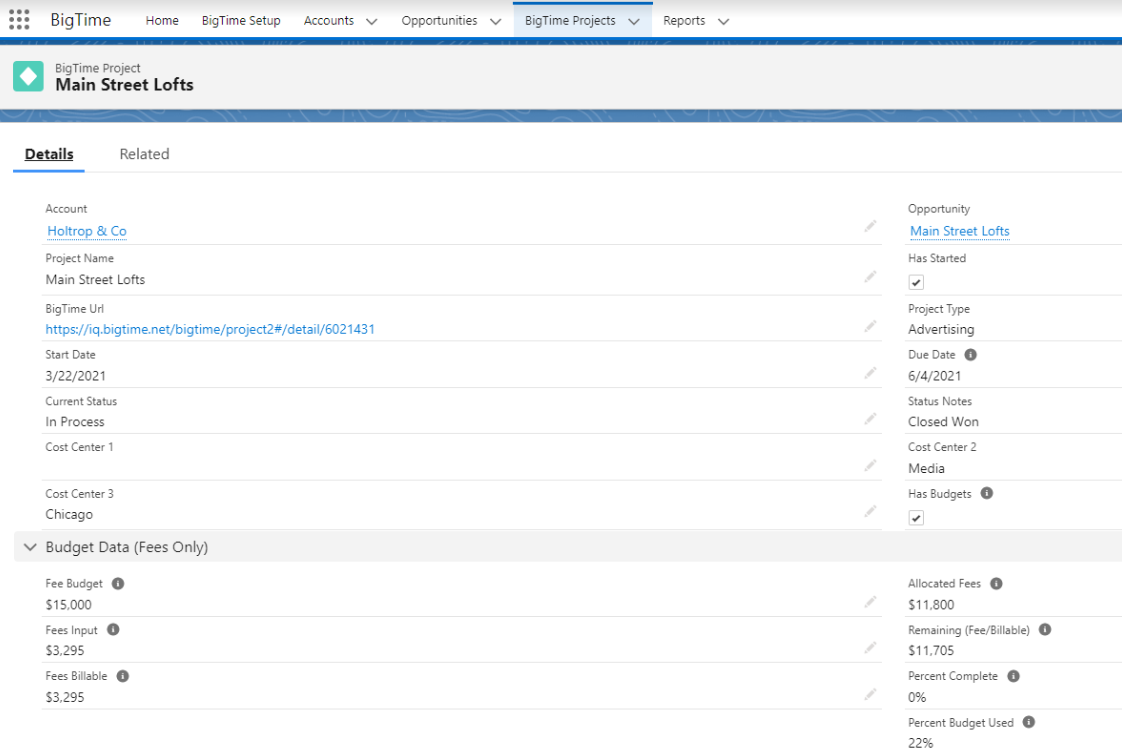The width and height of the screenshot is (1122, 753).
Task: Click the Status Notes value Closed Won
Action: [943, 422]
